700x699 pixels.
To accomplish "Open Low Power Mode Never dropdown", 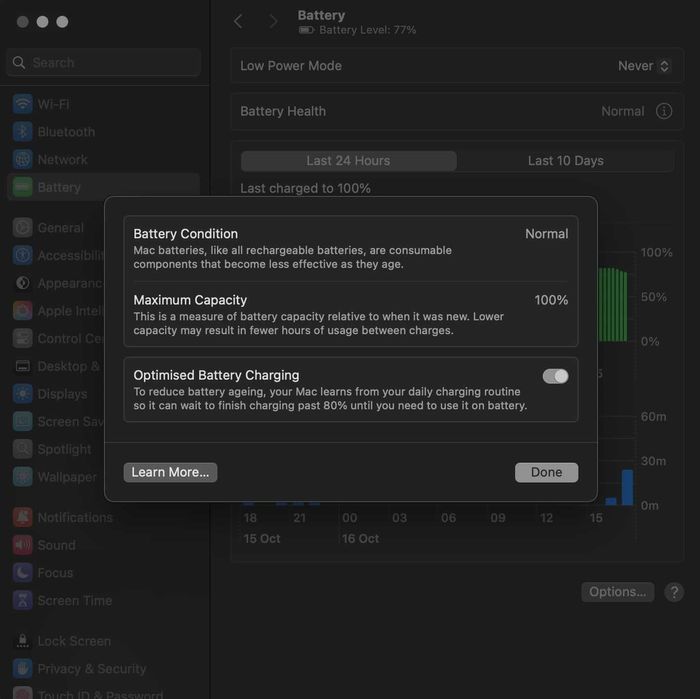I will click(x=643, y=66).
